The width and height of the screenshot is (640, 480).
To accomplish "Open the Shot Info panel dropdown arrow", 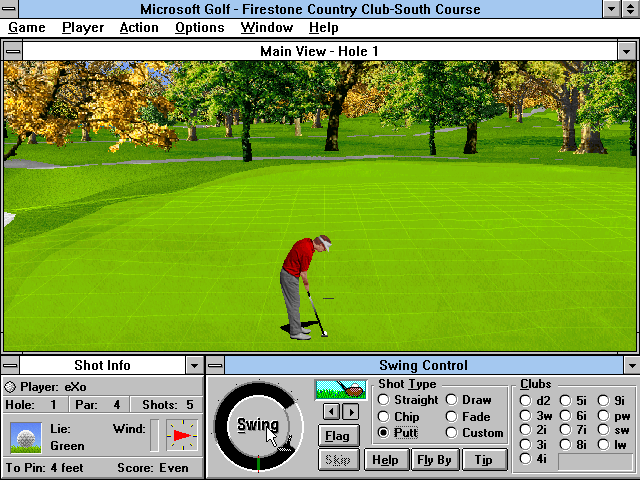I will coord(194,365).
